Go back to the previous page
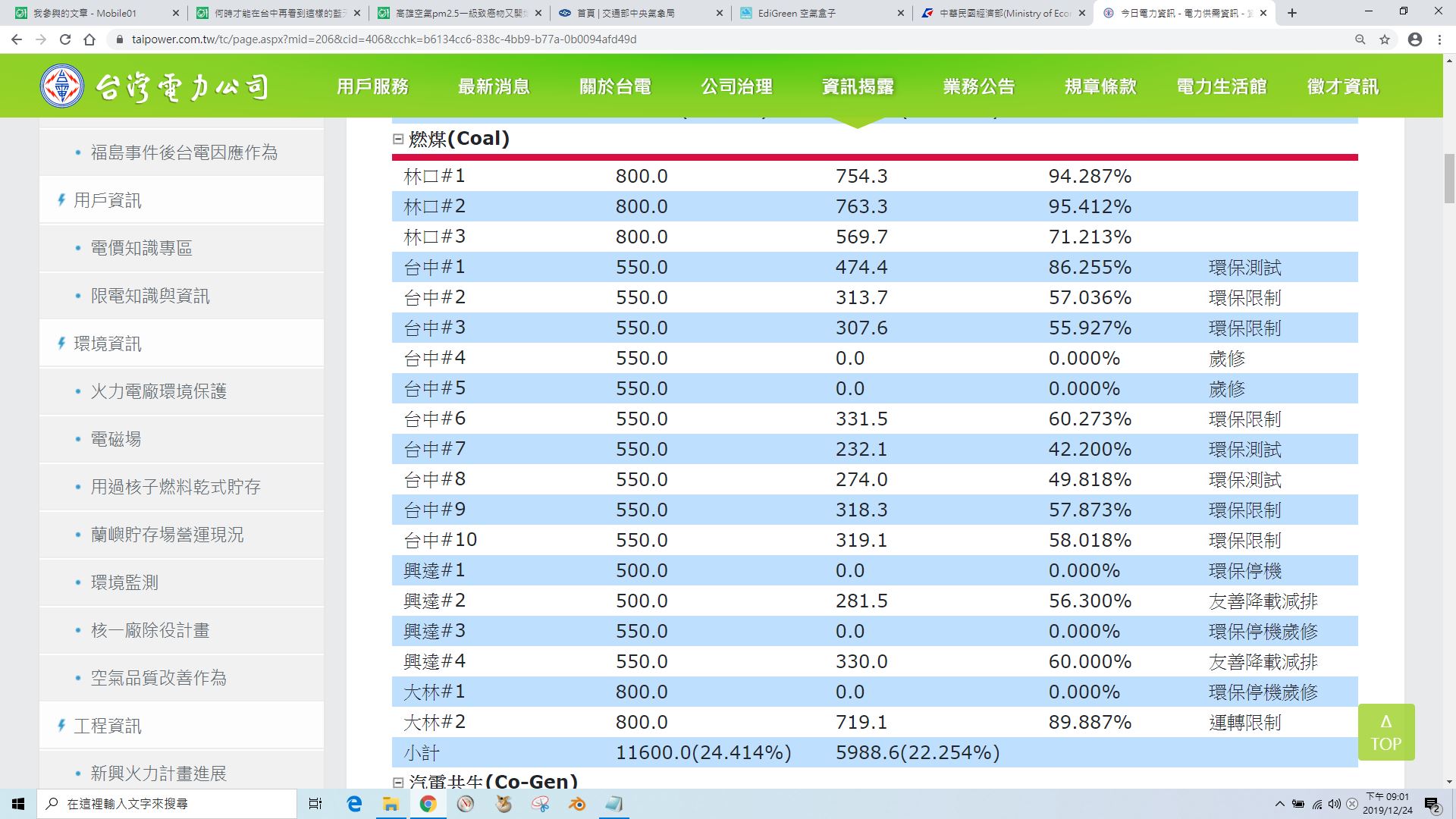 click(17, 39)
